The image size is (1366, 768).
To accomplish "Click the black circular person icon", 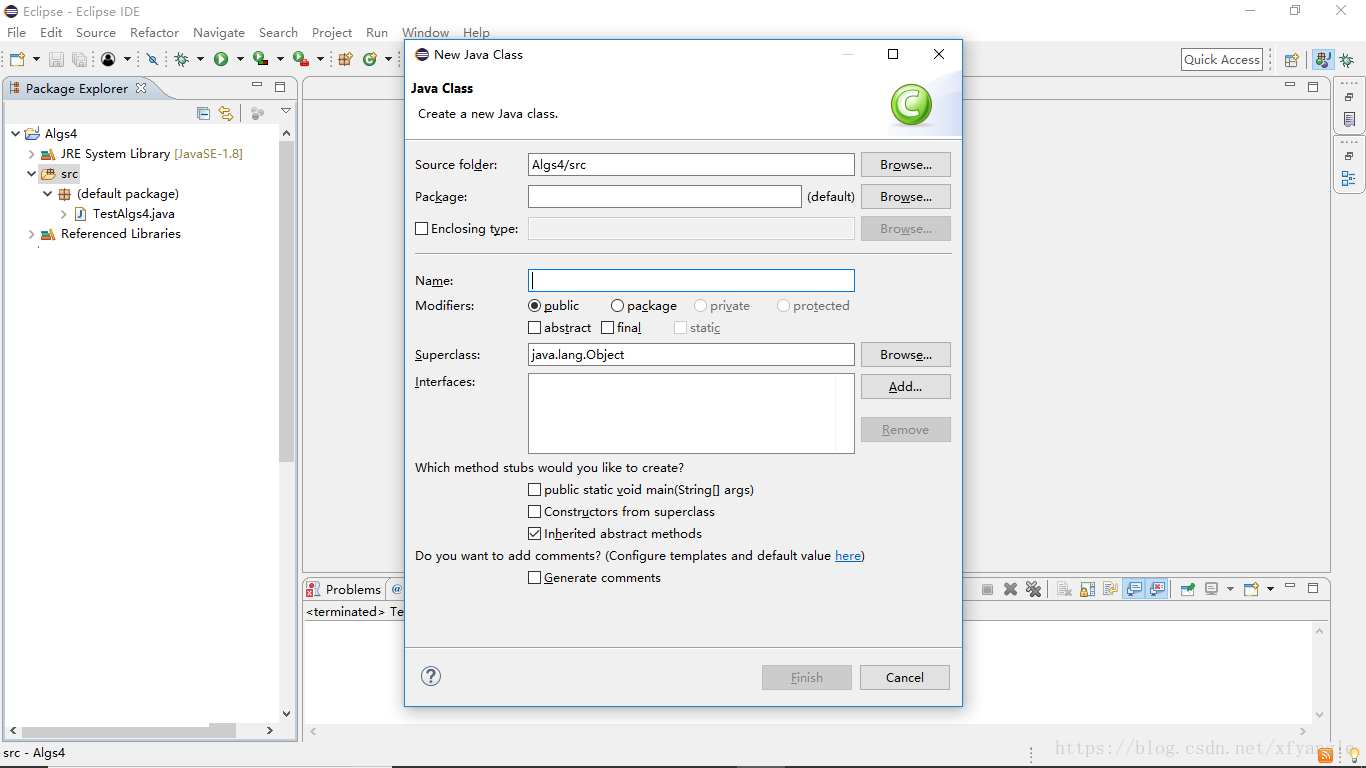I will (x=108, y=59).
